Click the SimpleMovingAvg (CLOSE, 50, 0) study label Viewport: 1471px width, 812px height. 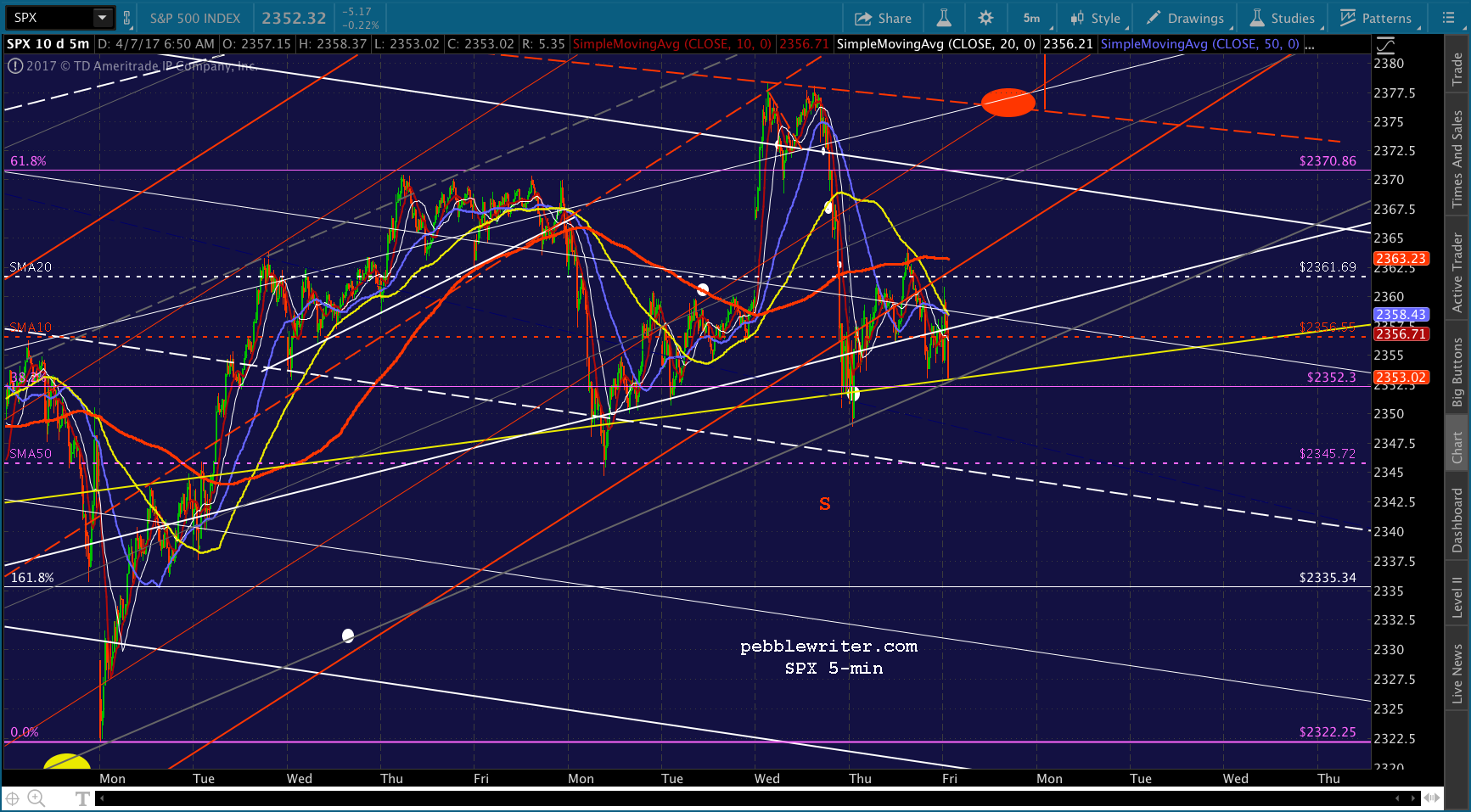click(x=1199, y=44)
